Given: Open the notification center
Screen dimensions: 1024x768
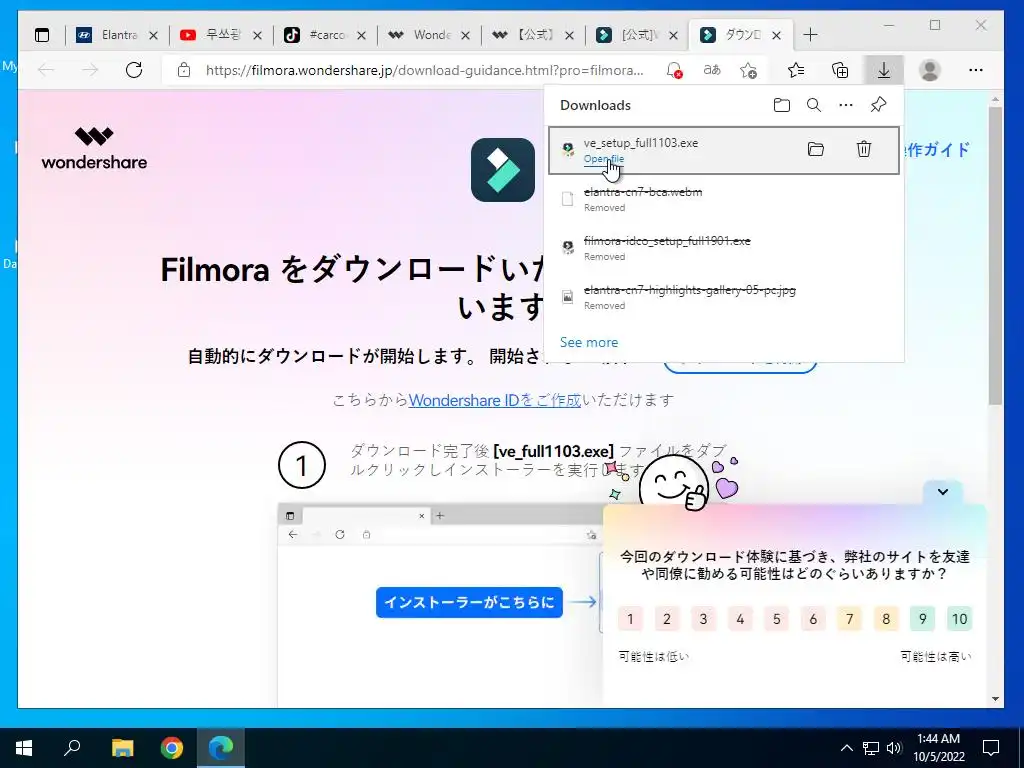Looking at the screenshot, I should (x=991, y=748).
